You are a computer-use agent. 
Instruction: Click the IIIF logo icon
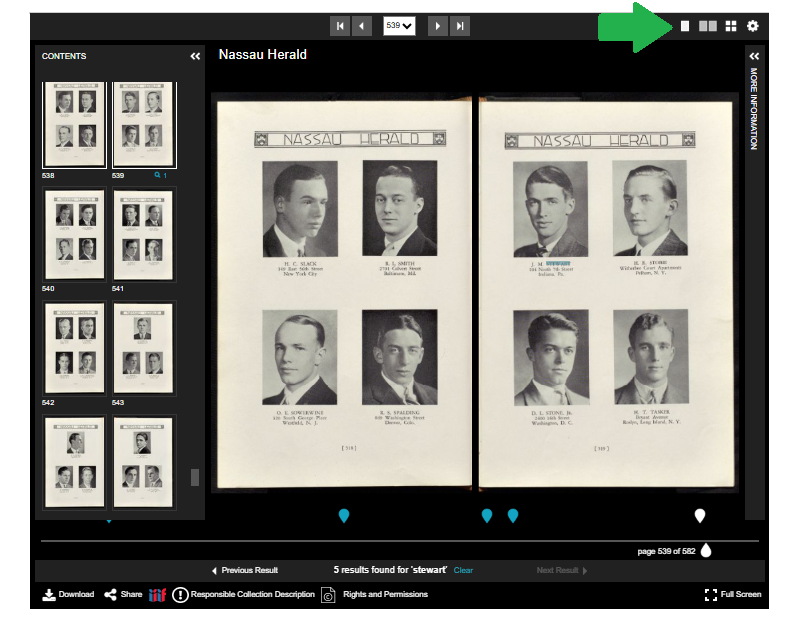157,595
